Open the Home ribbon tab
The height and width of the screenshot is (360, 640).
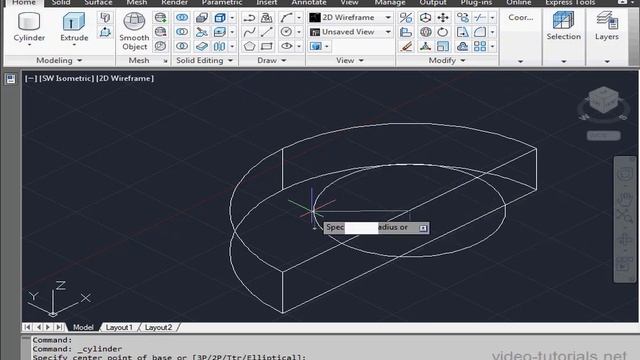pos(24,3)
